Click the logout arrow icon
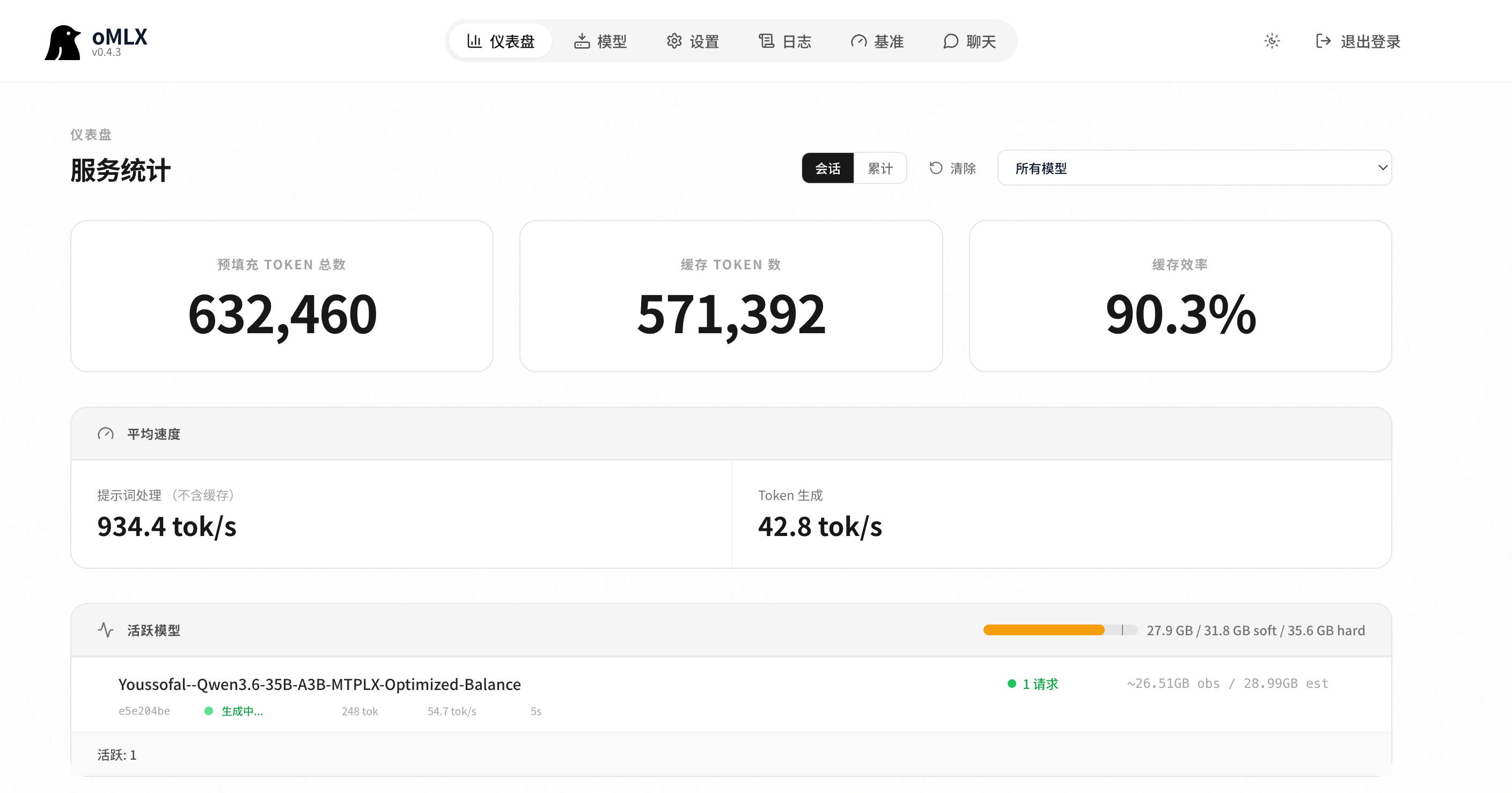Image resolution: width=1512 pixels, height=793 pixels. coord(1323,41)
